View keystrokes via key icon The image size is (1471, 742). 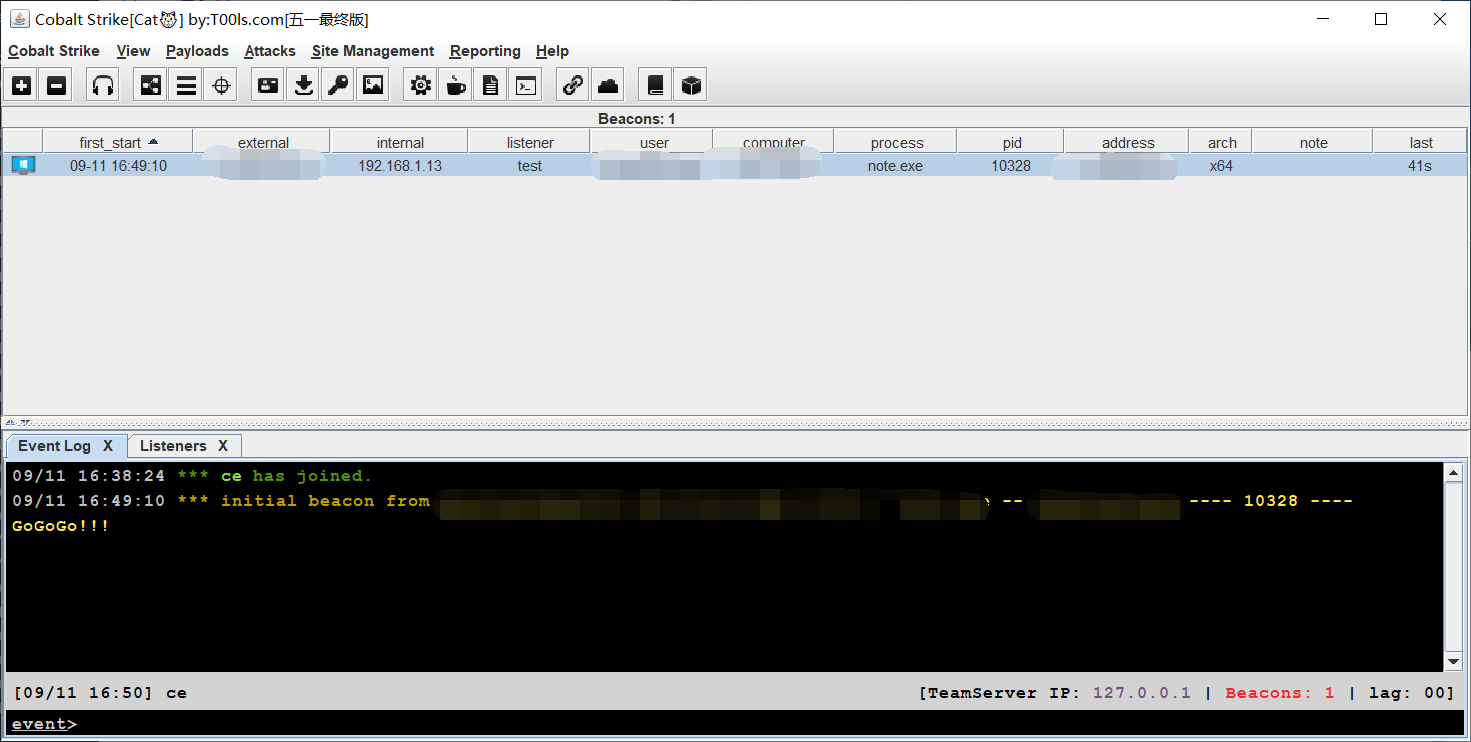(x=338, y=86)
